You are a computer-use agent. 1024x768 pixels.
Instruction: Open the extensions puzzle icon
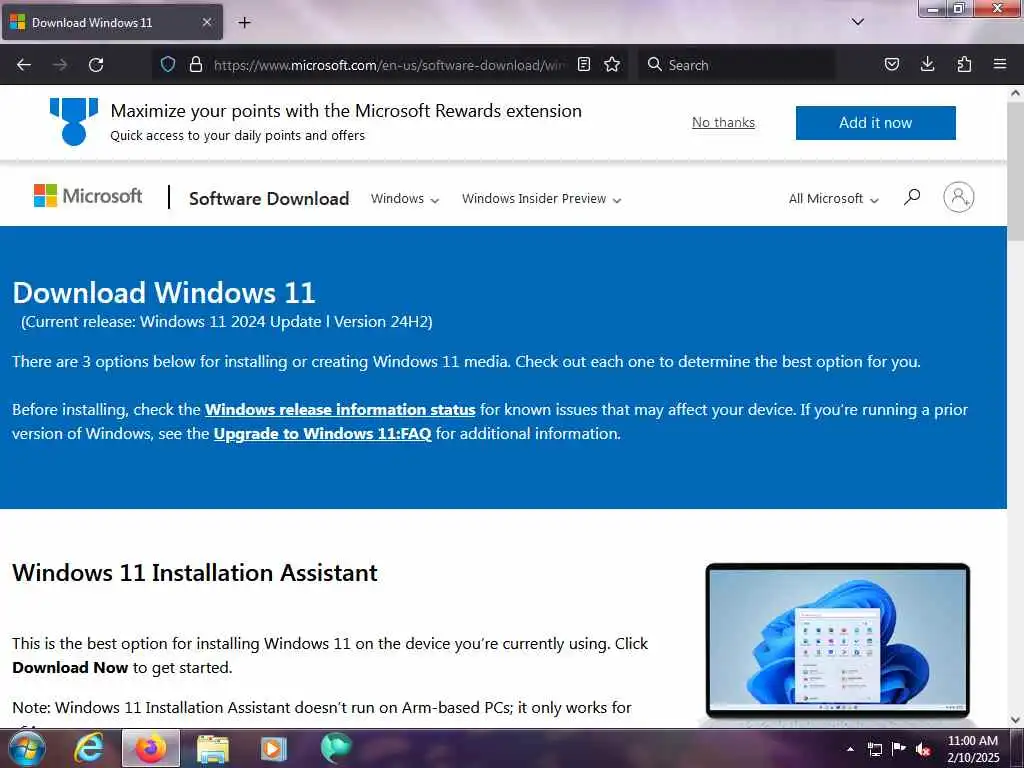click(x=964, y=64)
